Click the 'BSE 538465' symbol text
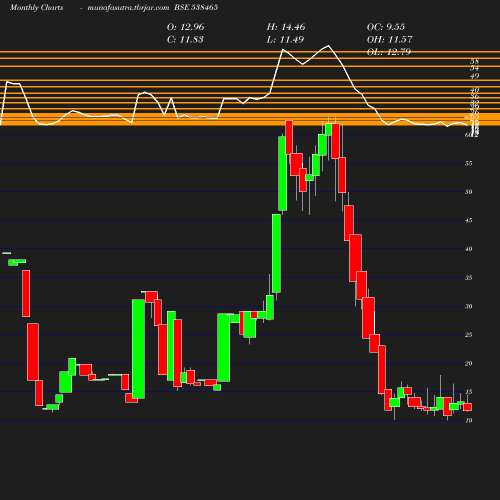500x500 pixels. click(196, 7)
